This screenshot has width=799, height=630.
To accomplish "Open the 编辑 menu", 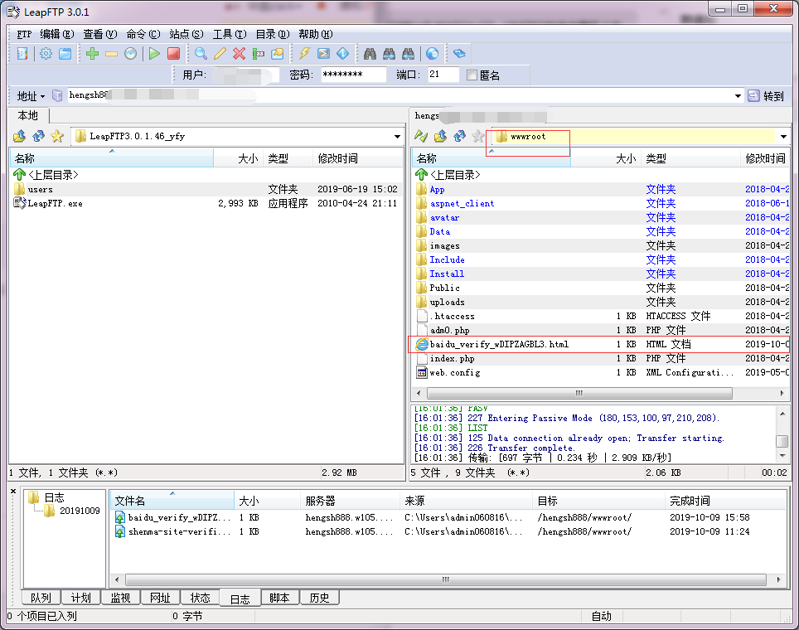I will click(57, 34).
